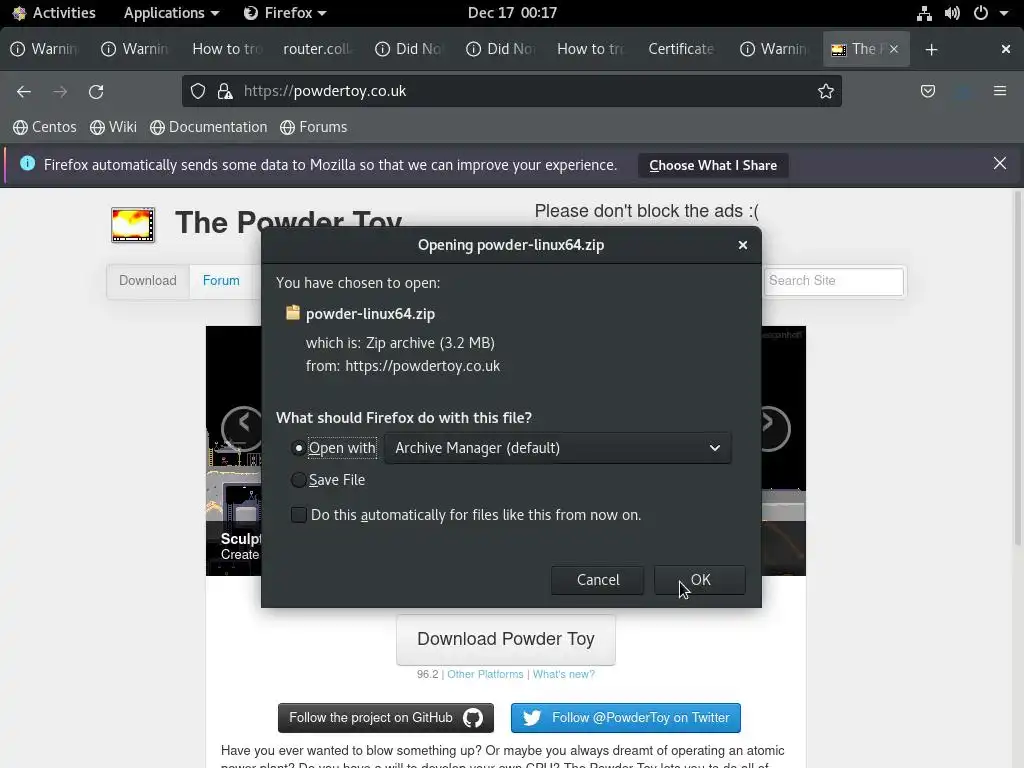Click the Activities overview button
This screenshot has width=1024, height=768.
[54, 13]
